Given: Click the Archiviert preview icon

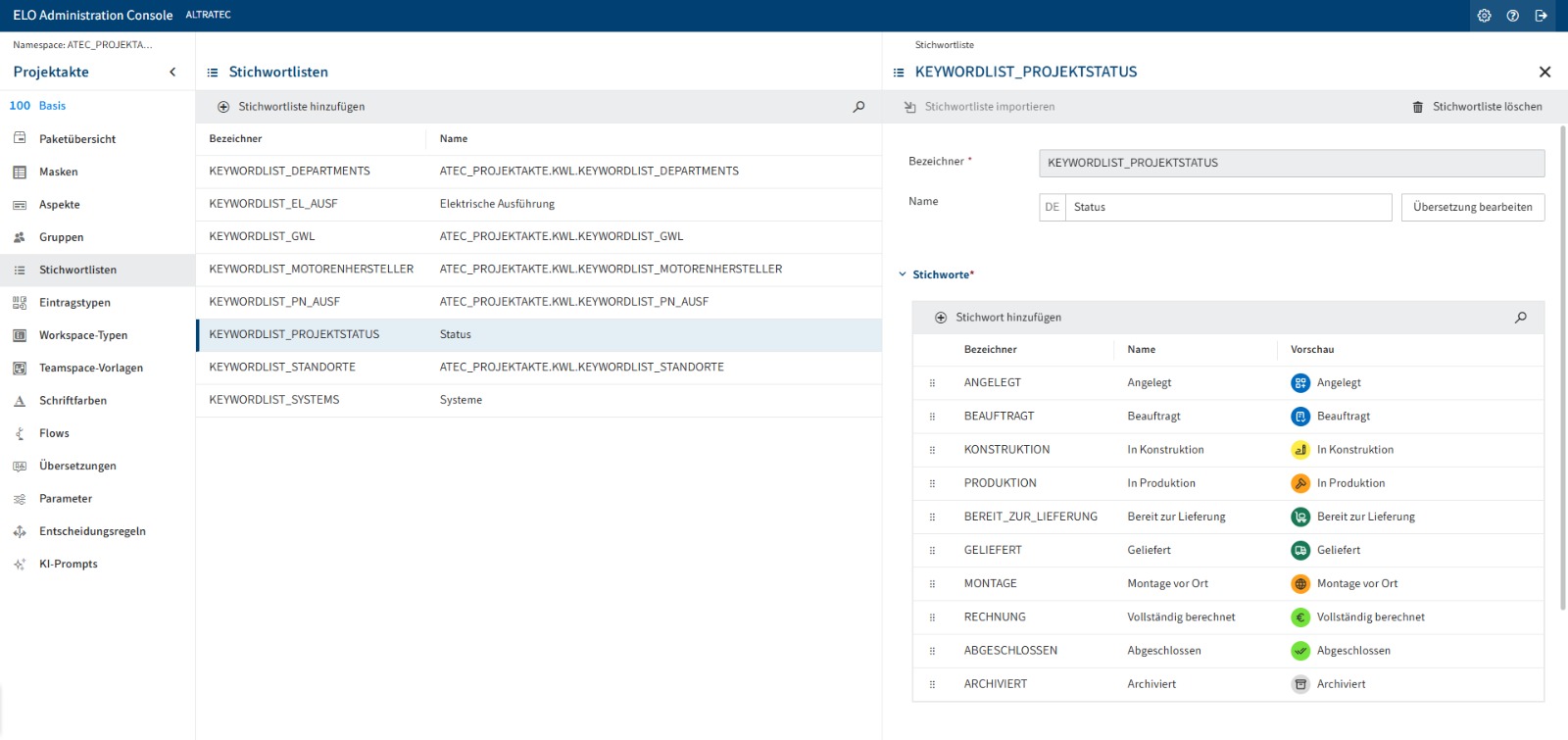Looking at the screenshot, I should pyautogui.click(x=1300, y=684).
